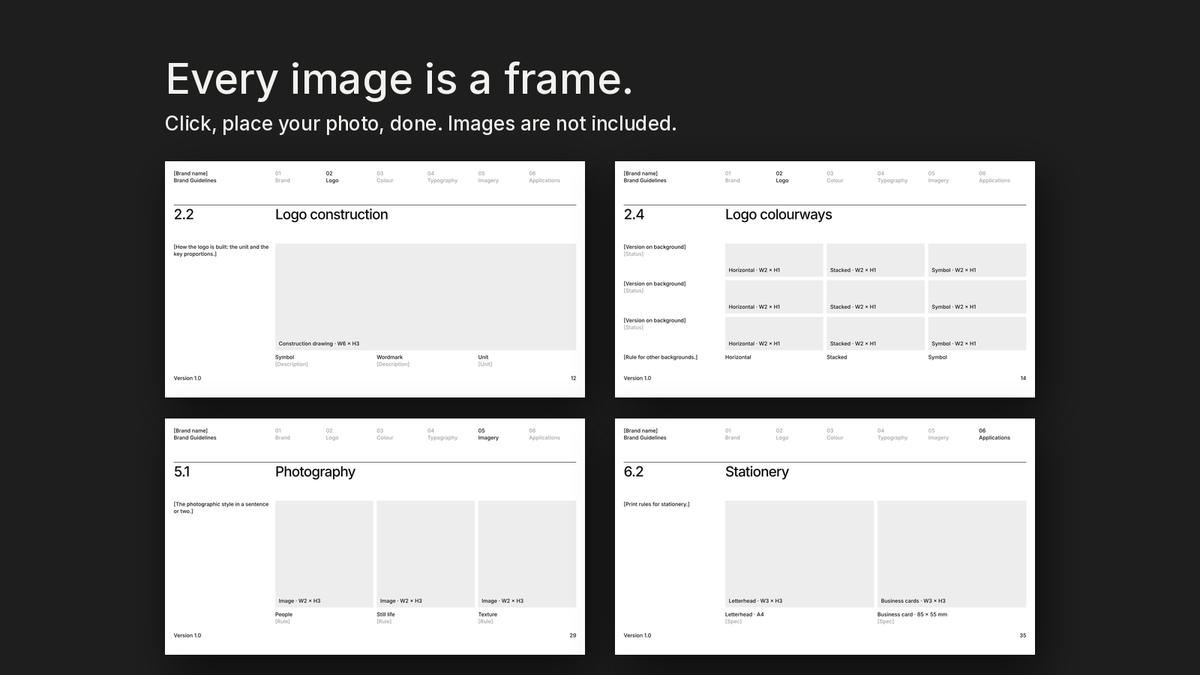Click section number 6.2
Viewport: 1200px width, 675px height.
tap(634, 472)
